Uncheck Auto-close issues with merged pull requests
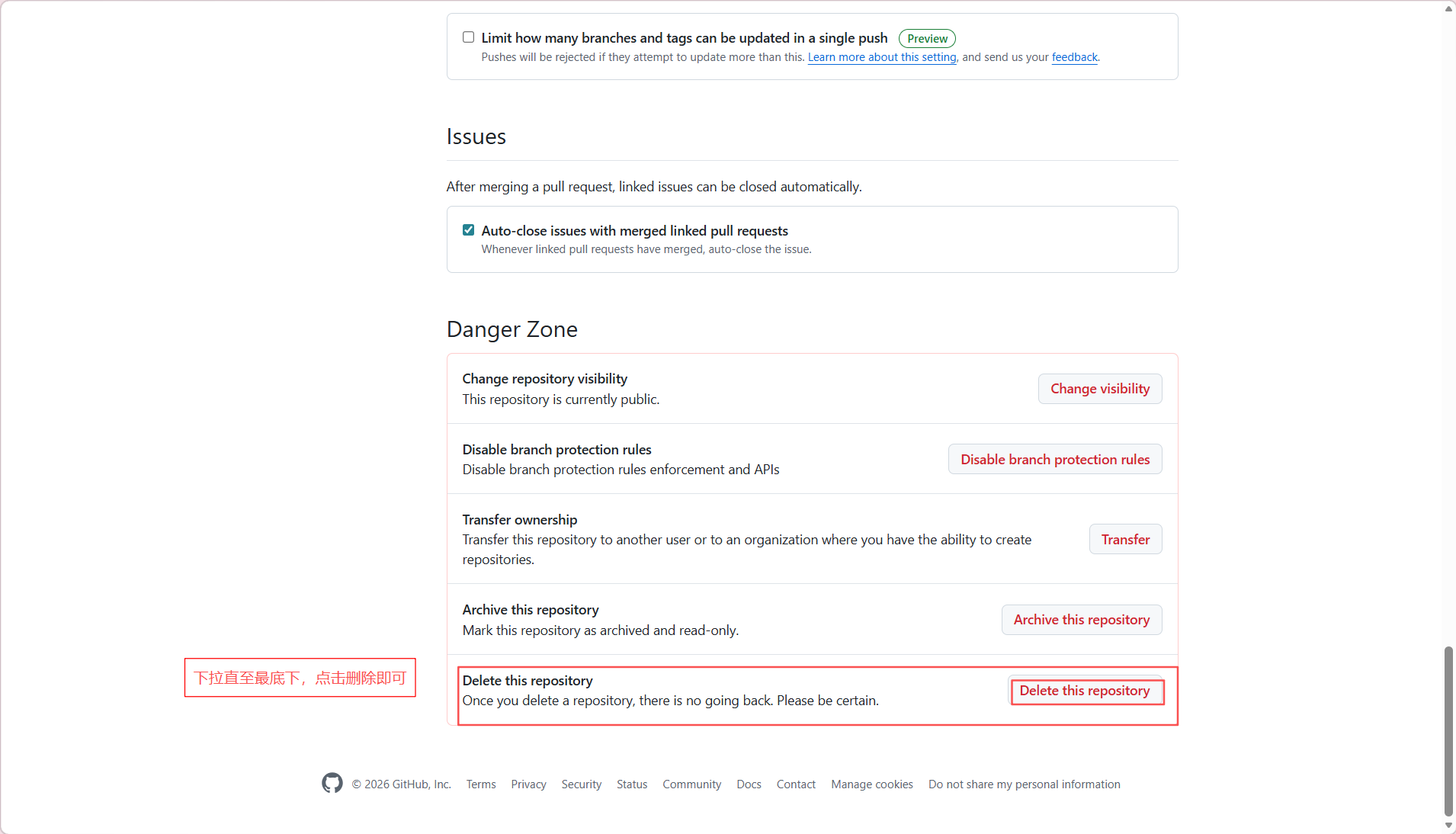 pos(469,230)
